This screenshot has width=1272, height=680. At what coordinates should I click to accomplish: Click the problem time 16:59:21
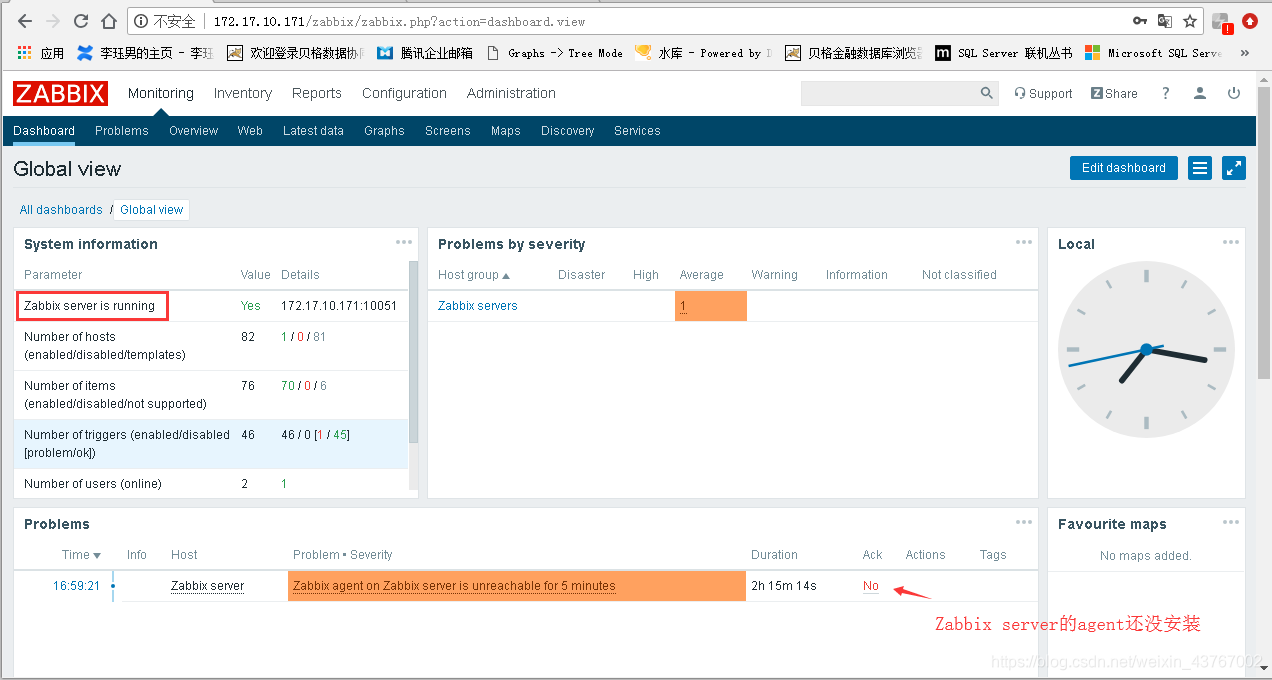[76, 586]
